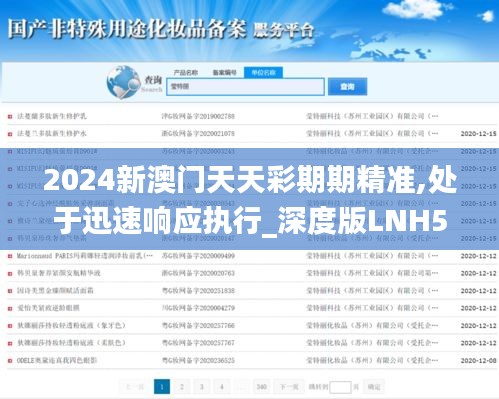The image size is (499, 399).
Task: Click red bullet beside 象牙色 foundation row
Action: tap(10, 326)
